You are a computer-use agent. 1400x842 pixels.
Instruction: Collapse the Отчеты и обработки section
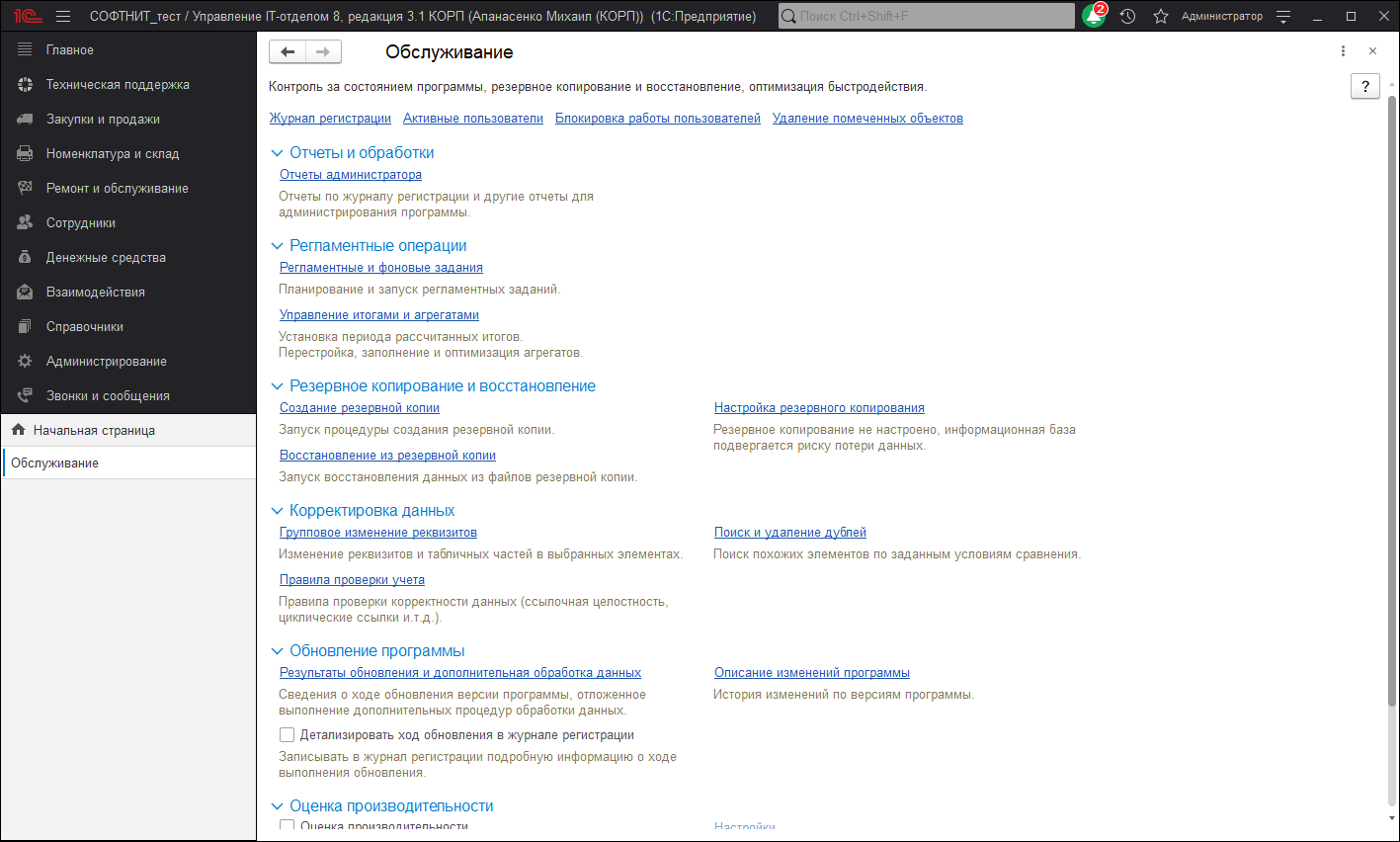coord(277,153)
